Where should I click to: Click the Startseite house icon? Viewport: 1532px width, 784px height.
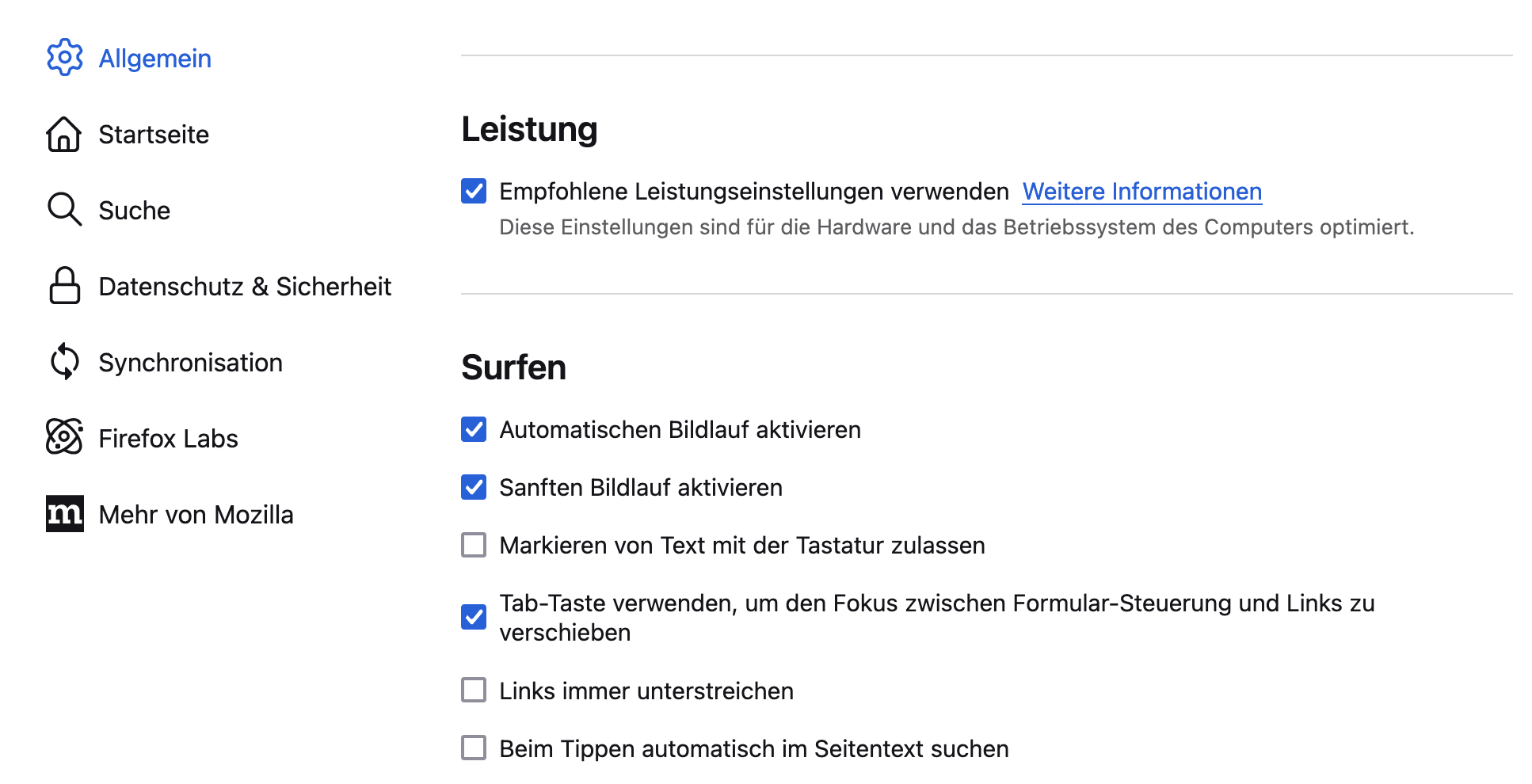[64, 134]
